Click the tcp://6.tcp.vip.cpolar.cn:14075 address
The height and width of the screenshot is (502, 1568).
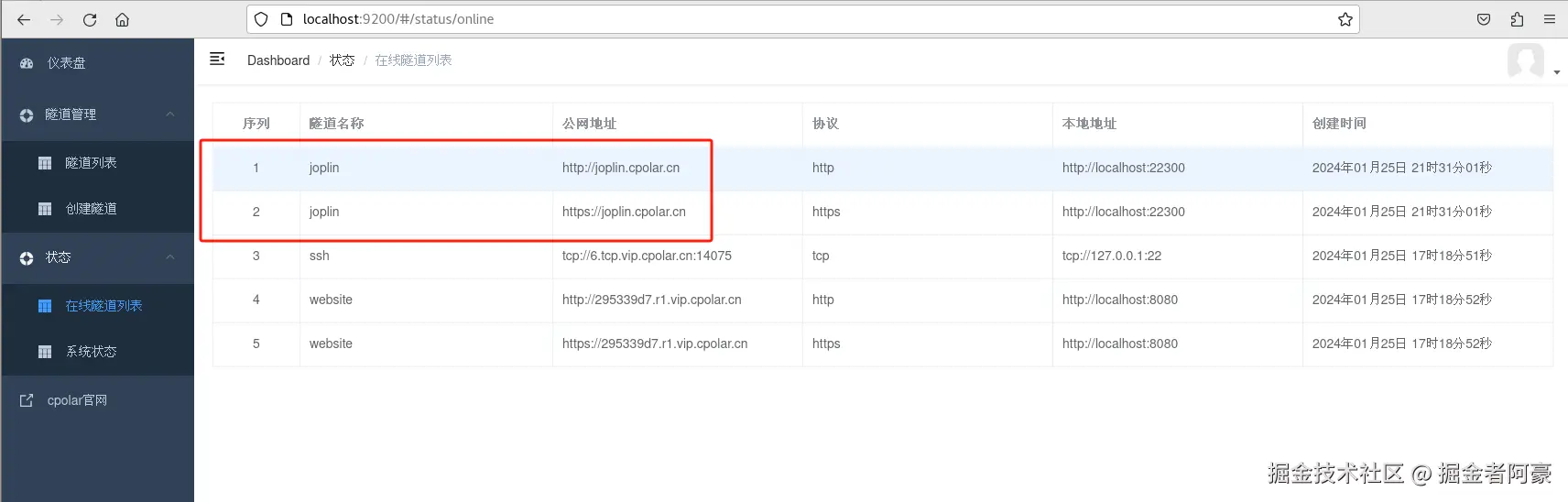pyautogui.click(x=647, y=256)
